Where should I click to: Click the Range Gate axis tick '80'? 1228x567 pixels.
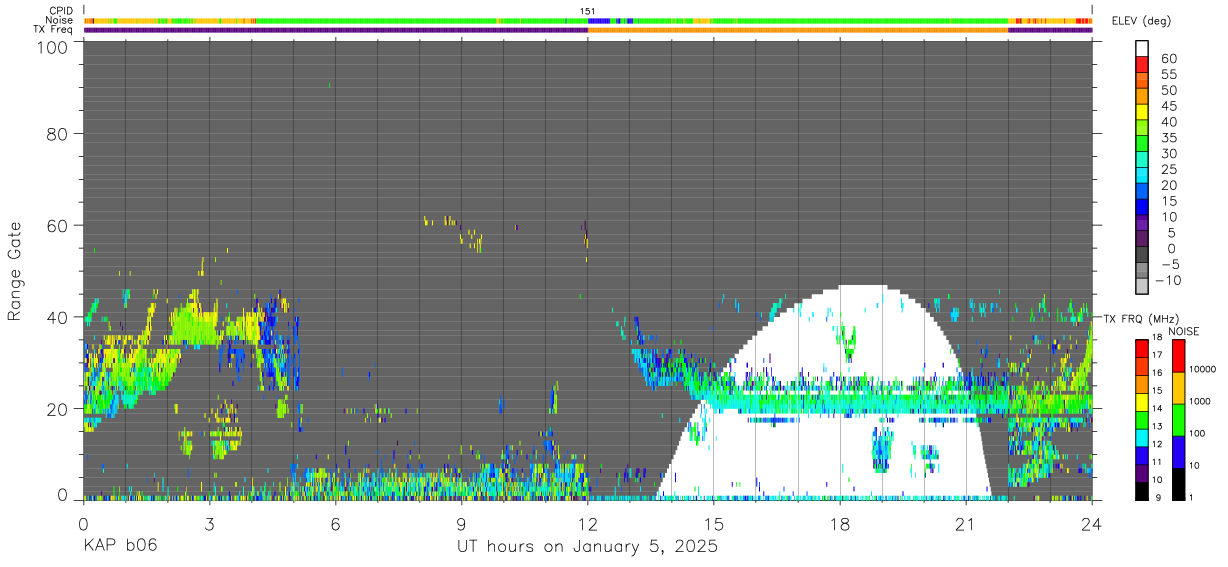[x=58, y=133]
